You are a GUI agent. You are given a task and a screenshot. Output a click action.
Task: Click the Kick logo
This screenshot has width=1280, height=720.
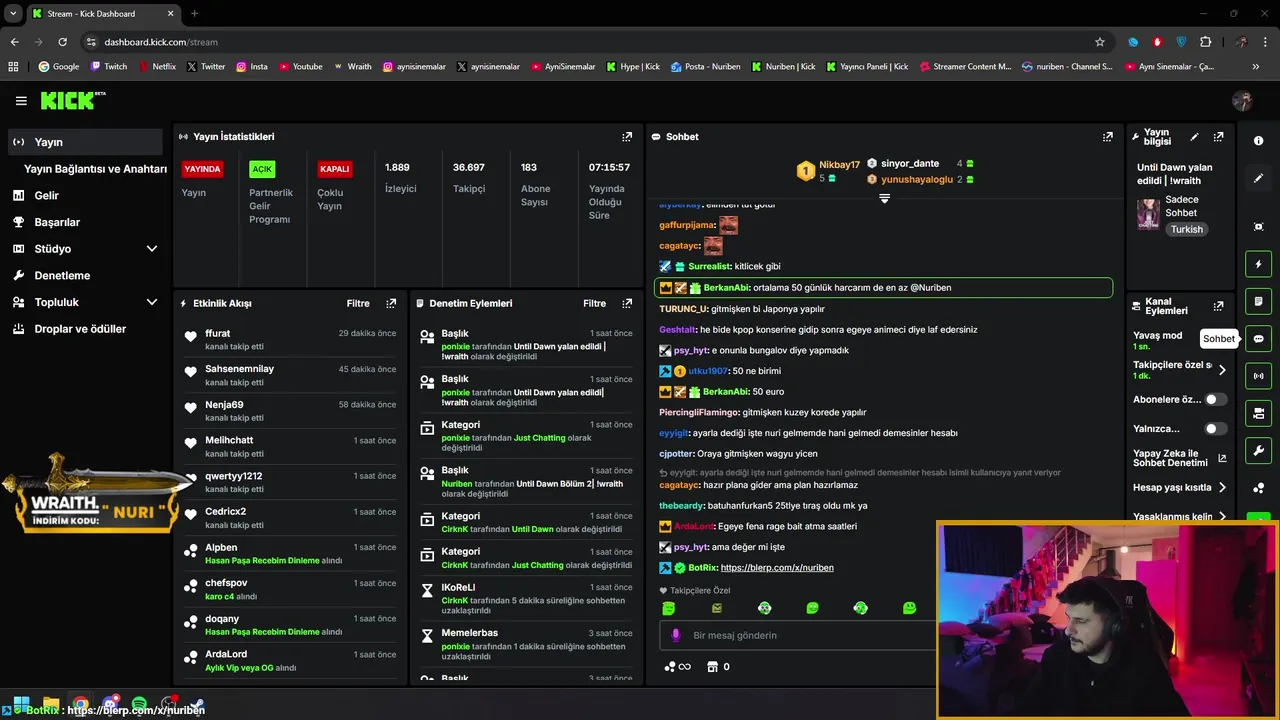72,100
